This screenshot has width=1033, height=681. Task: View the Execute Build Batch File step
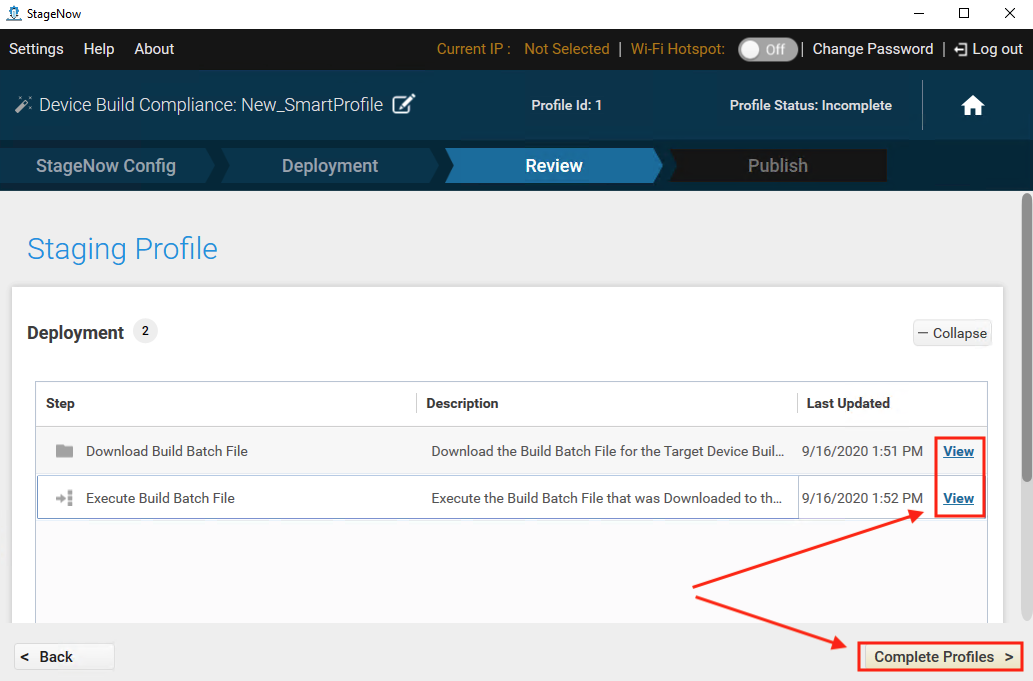[x=958, y=498]
